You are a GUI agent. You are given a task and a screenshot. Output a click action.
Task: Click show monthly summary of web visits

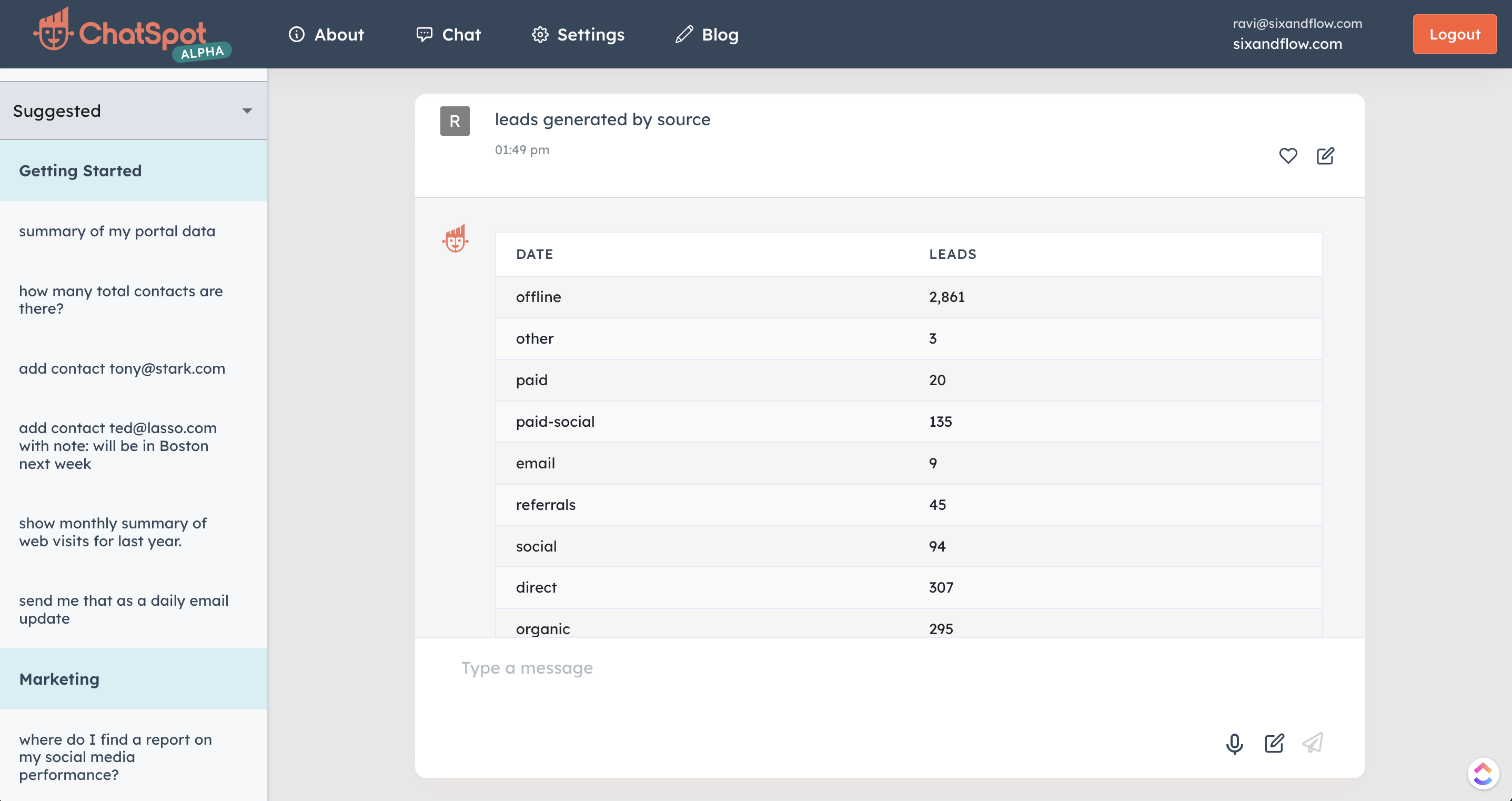(x=113, y=531)
